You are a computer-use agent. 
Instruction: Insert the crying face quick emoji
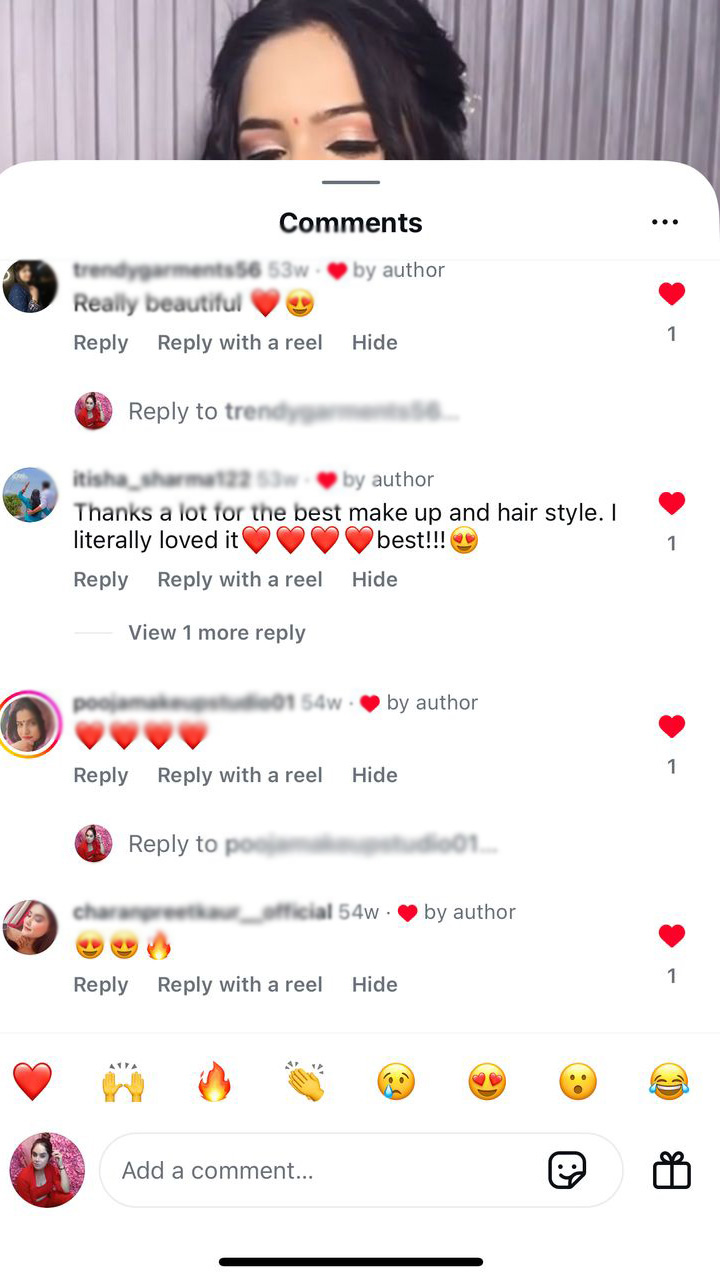click(x=396, y=1082)
